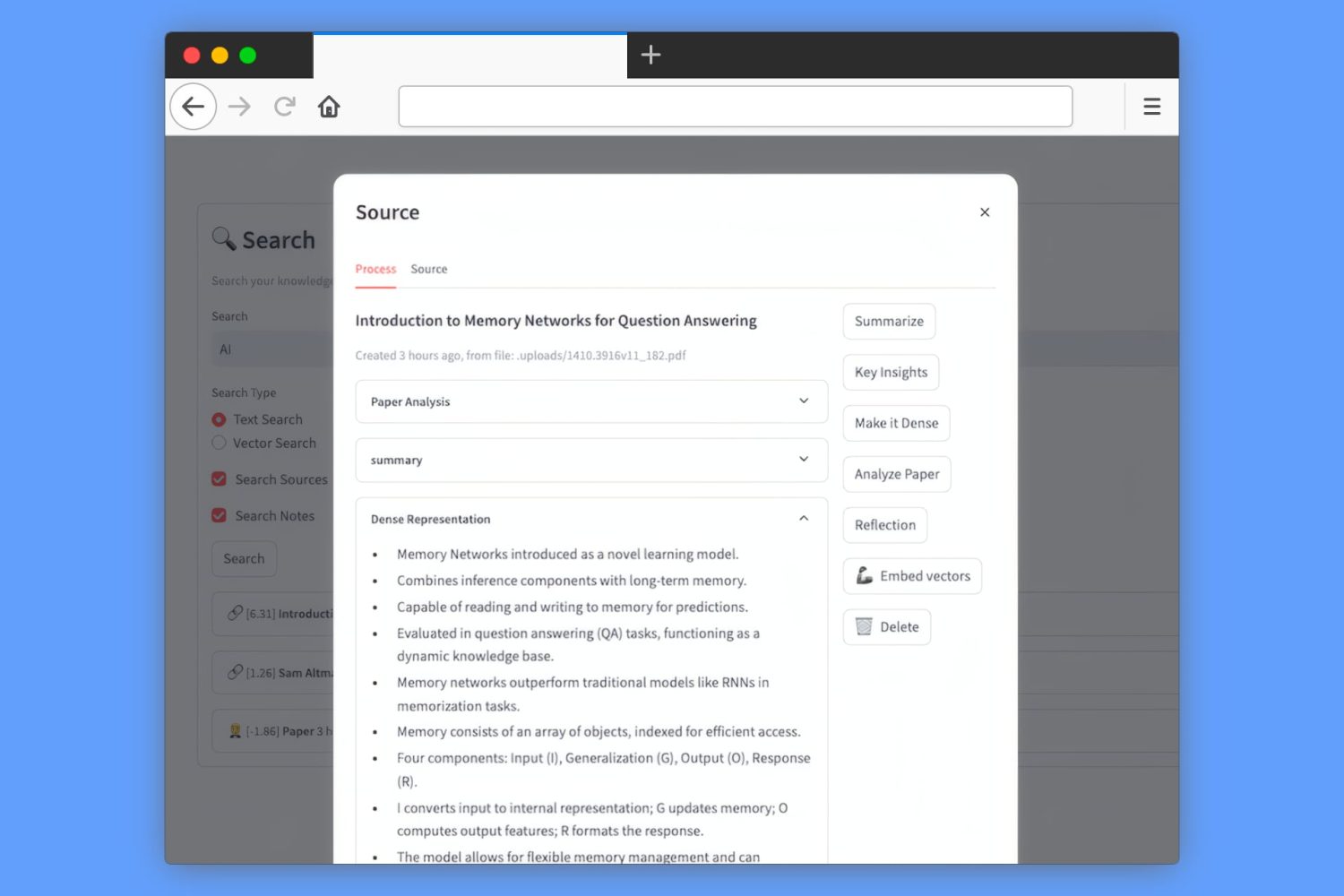Screen dimensions: 1344x896
Task: Open the browser hamburger menu
Action: (1152, 107)
